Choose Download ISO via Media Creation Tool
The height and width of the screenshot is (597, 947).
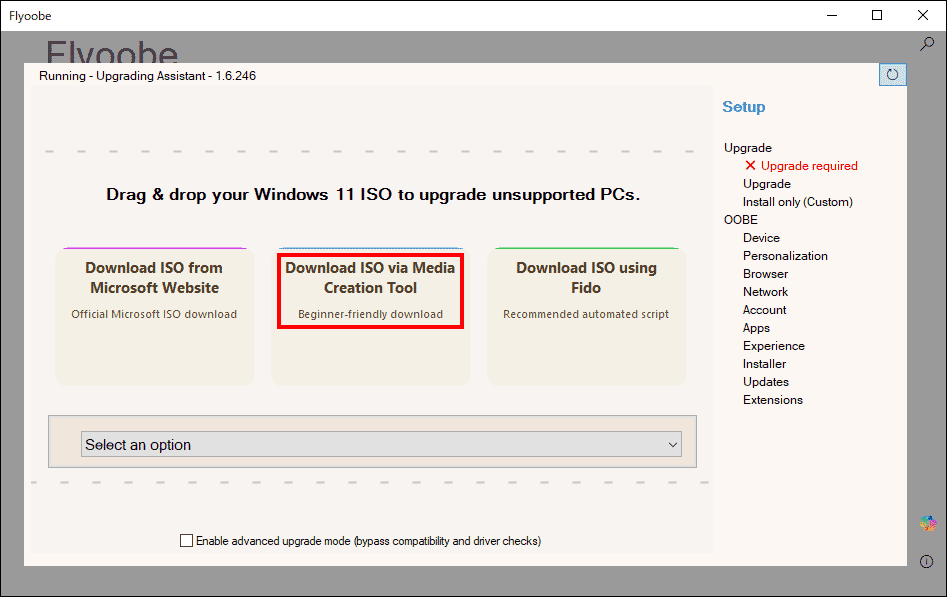point(370,316)
